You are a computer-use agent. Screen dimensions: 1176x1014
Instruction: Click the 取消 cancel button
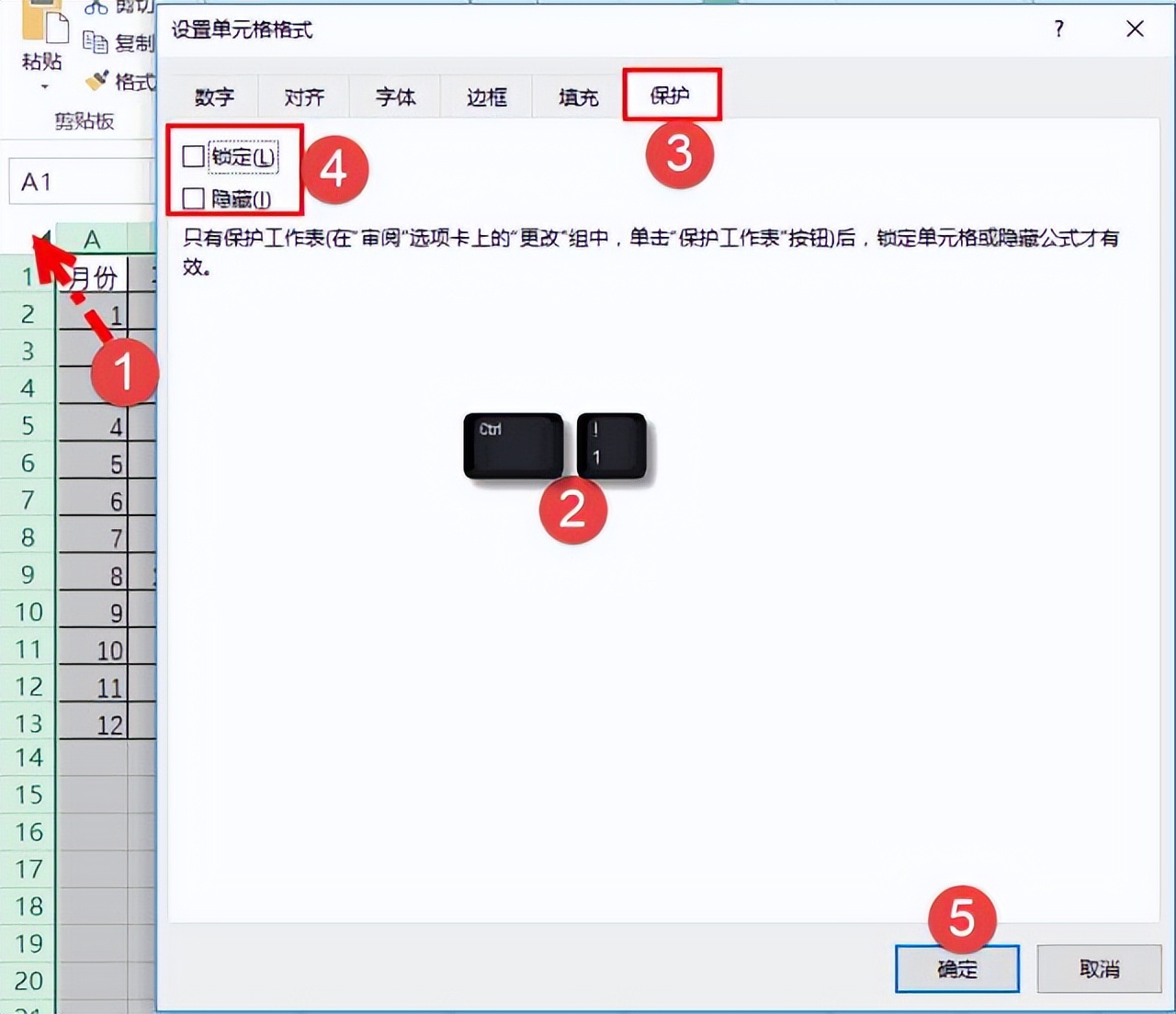(x=1099, y=969)
